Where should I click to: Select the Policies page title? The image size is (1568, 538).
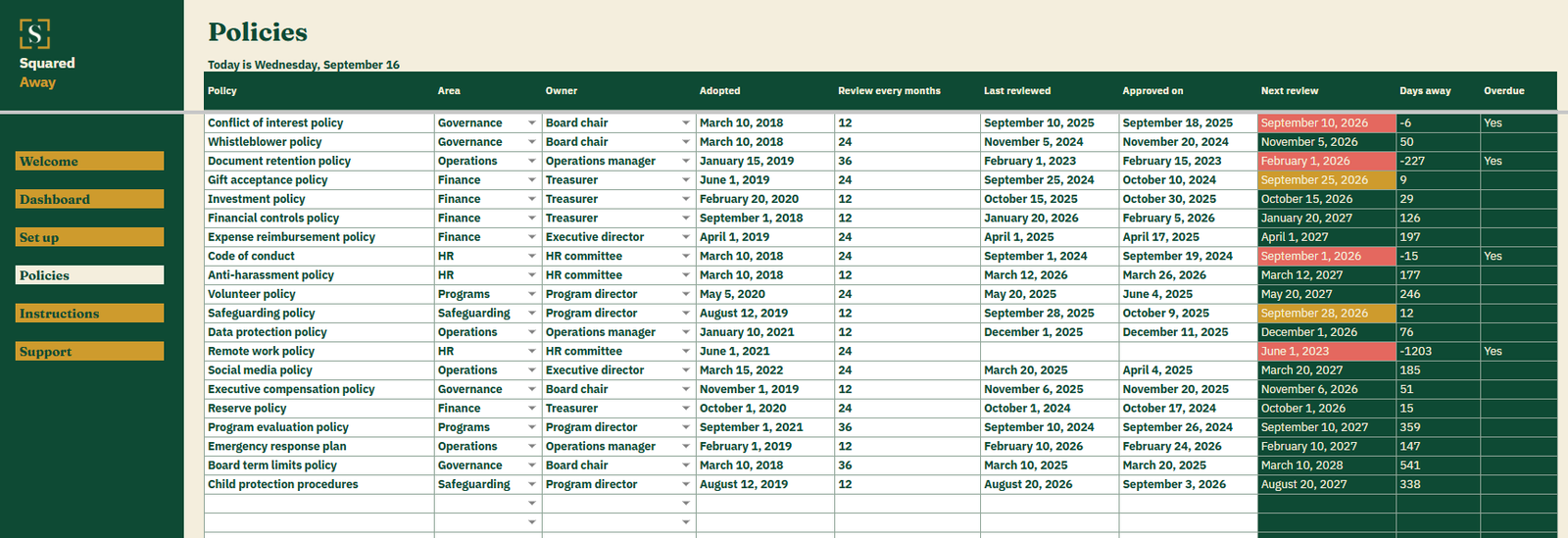pos(258,32)
